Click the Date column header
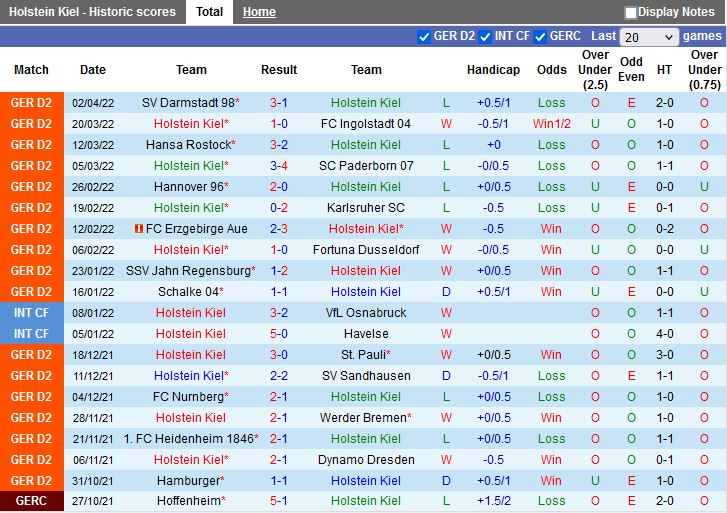Viewport: 727px width, 513px height. [x=93, y=70]
